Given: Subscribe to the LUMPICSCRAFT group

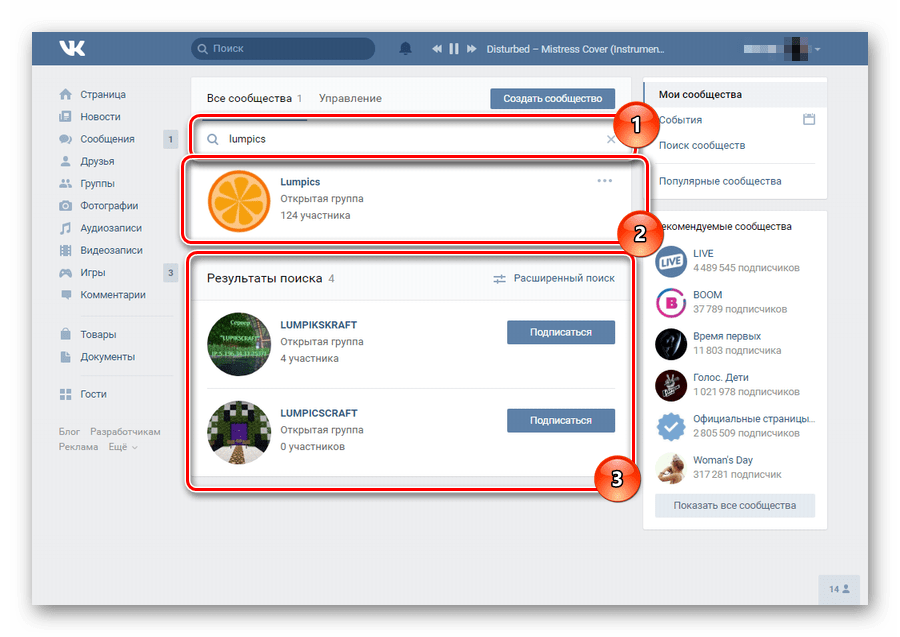Looking at the screenshot, I should pos(560,420).
